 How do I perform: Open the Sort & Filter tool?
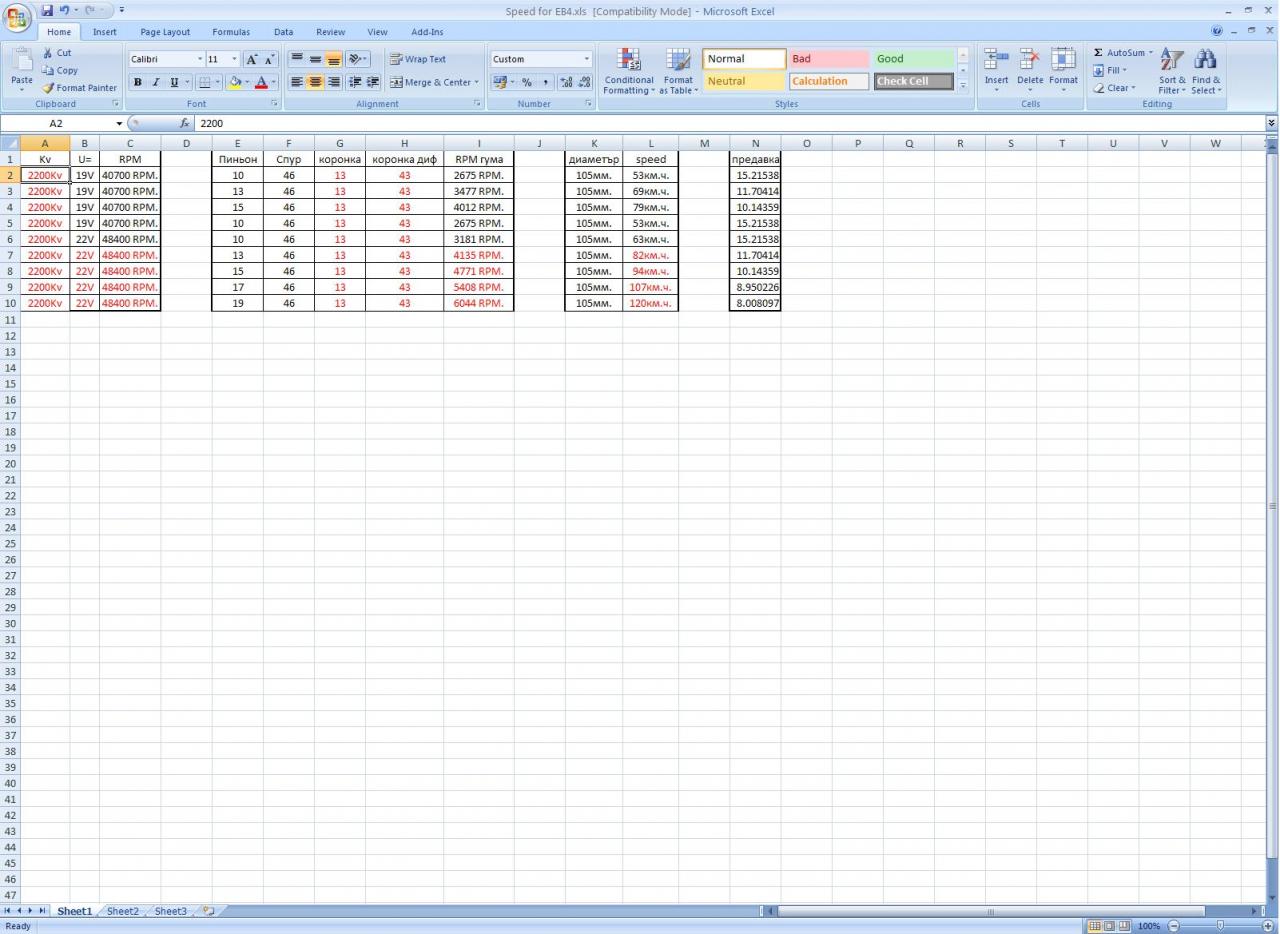click(1172, 62)
